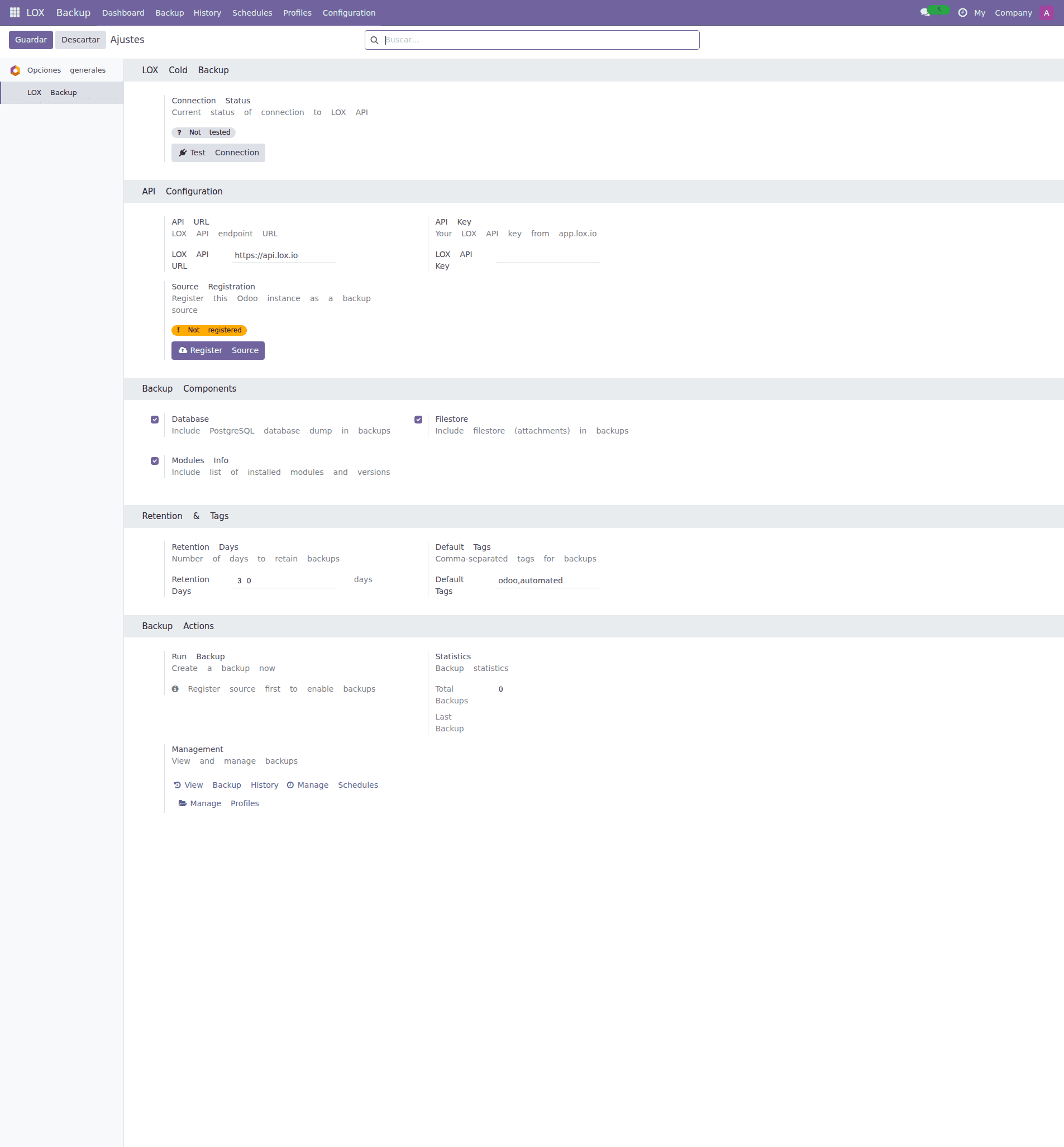This screenshot has height=1147, width=1064.
Task: Uncheck the Database backup component
Action: pos(154,419)
